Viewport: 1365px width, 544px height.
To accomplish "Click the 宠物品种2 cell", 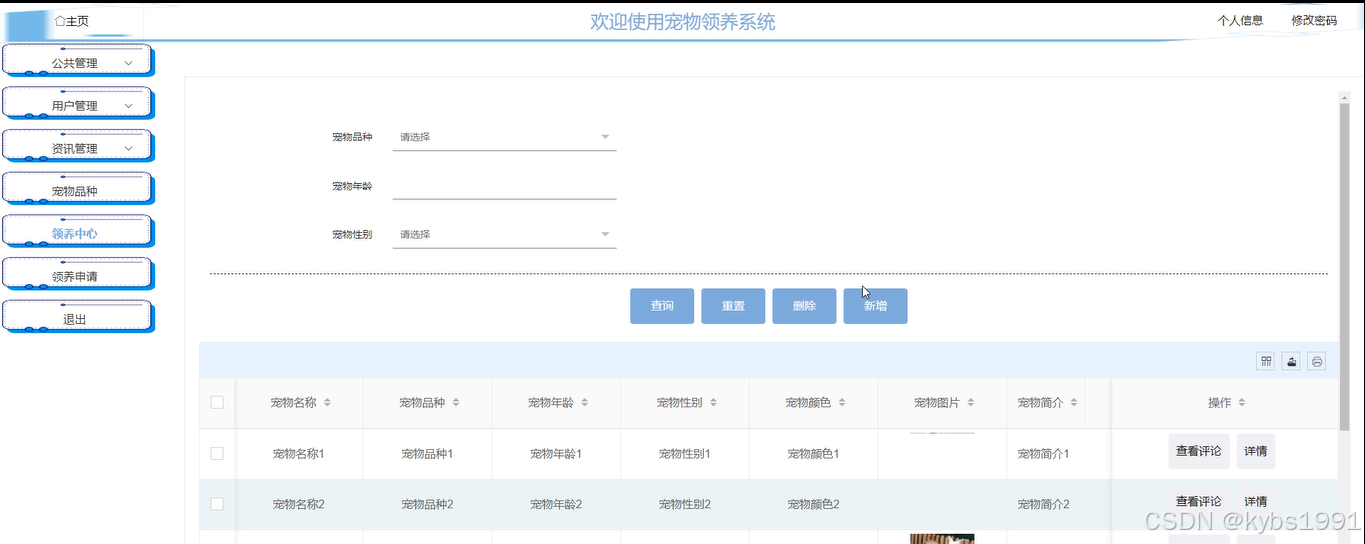I will (x=427, y=505).
